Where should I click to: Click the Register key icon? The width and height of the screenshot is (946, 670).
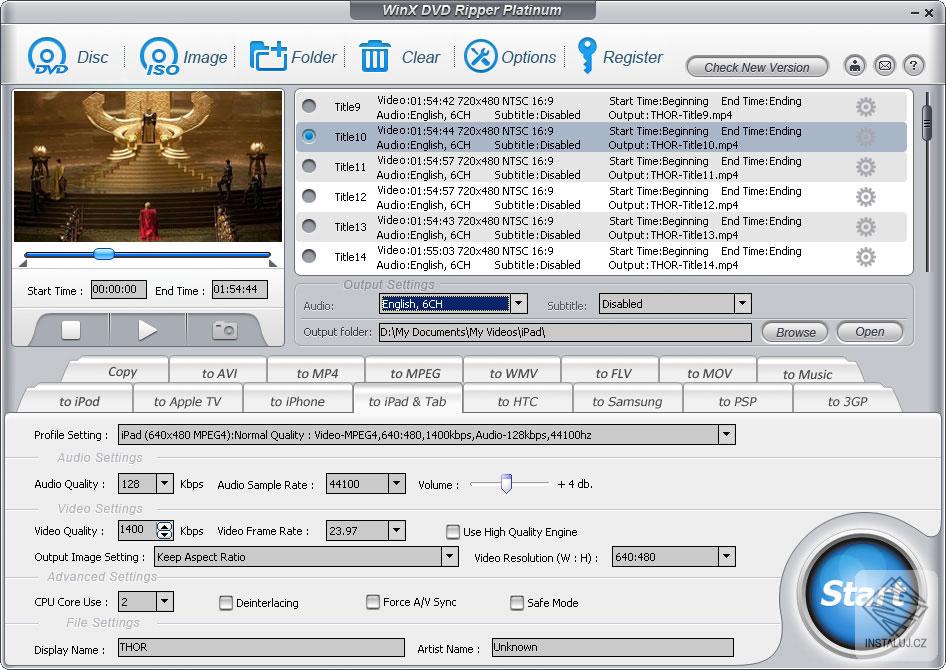(x=587, y=56)
